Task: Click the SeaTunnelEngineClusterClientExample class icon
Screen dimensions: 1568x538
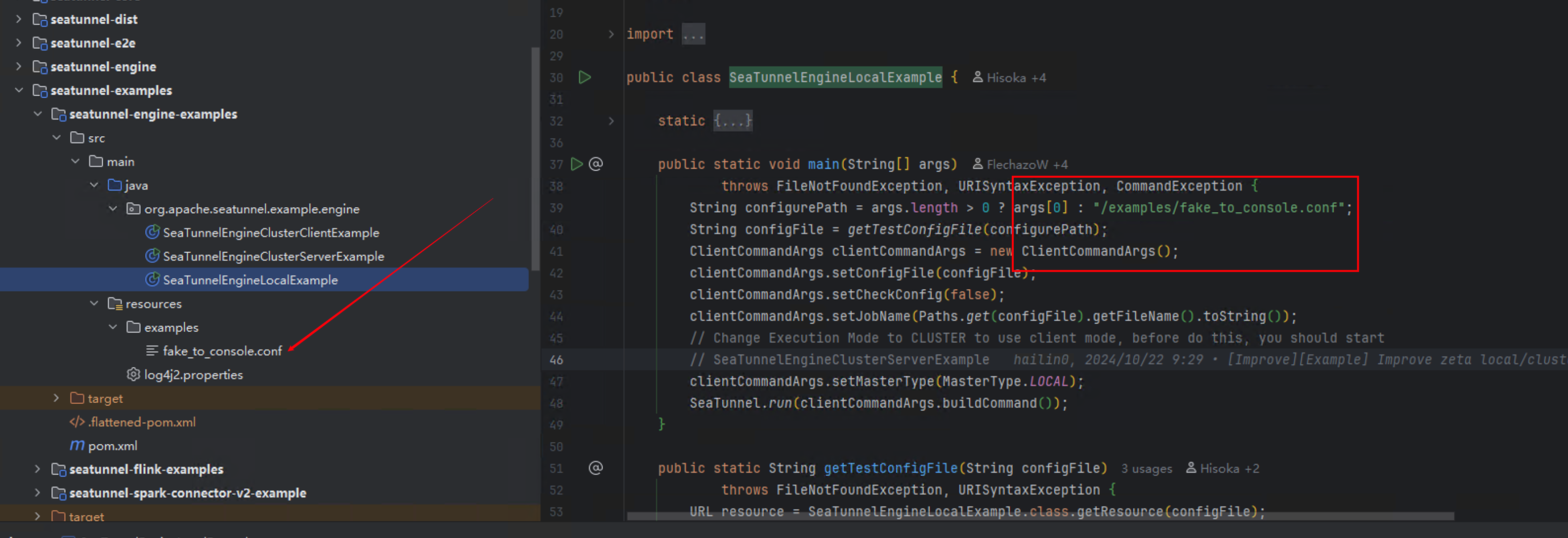Action: [x=152, y=232]
